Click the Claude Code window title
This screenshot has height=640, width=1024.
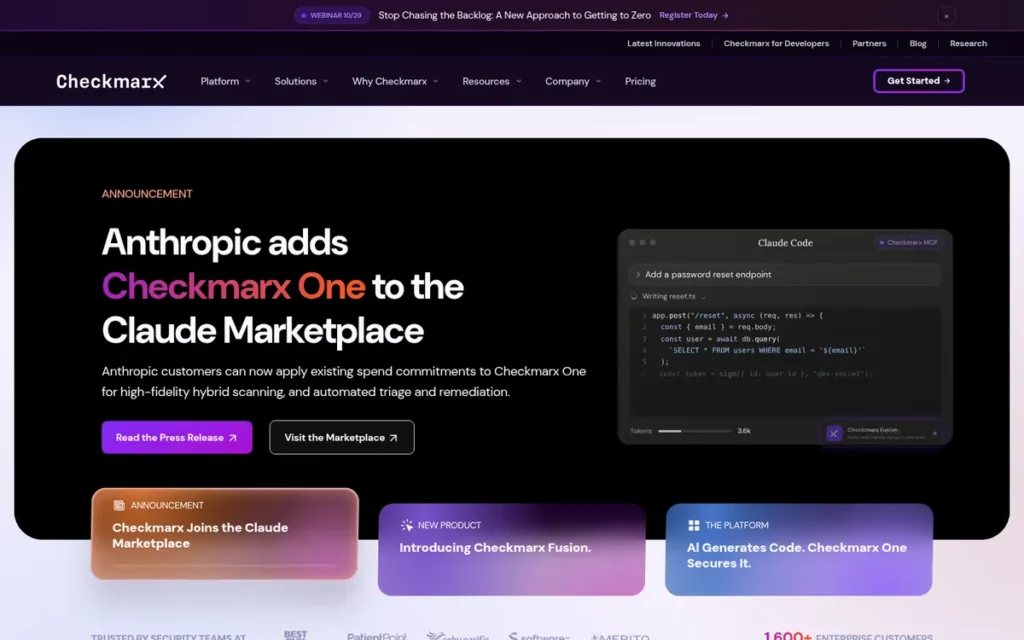click(x=785, y=242)
